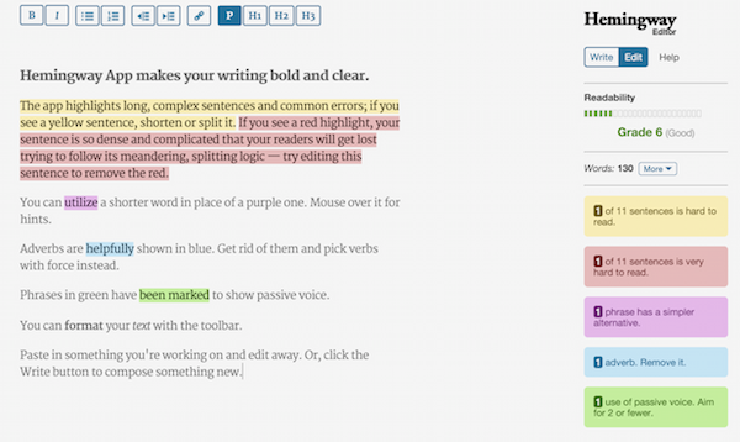Open the Help link

click(x=669, y=57)
